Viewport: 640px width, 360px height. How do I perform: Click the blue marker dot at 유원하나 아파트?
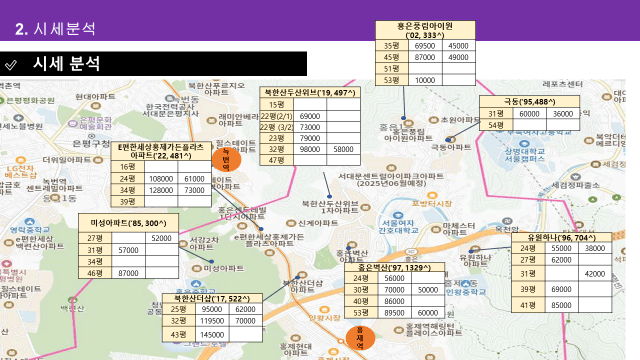tap(471, 251)
